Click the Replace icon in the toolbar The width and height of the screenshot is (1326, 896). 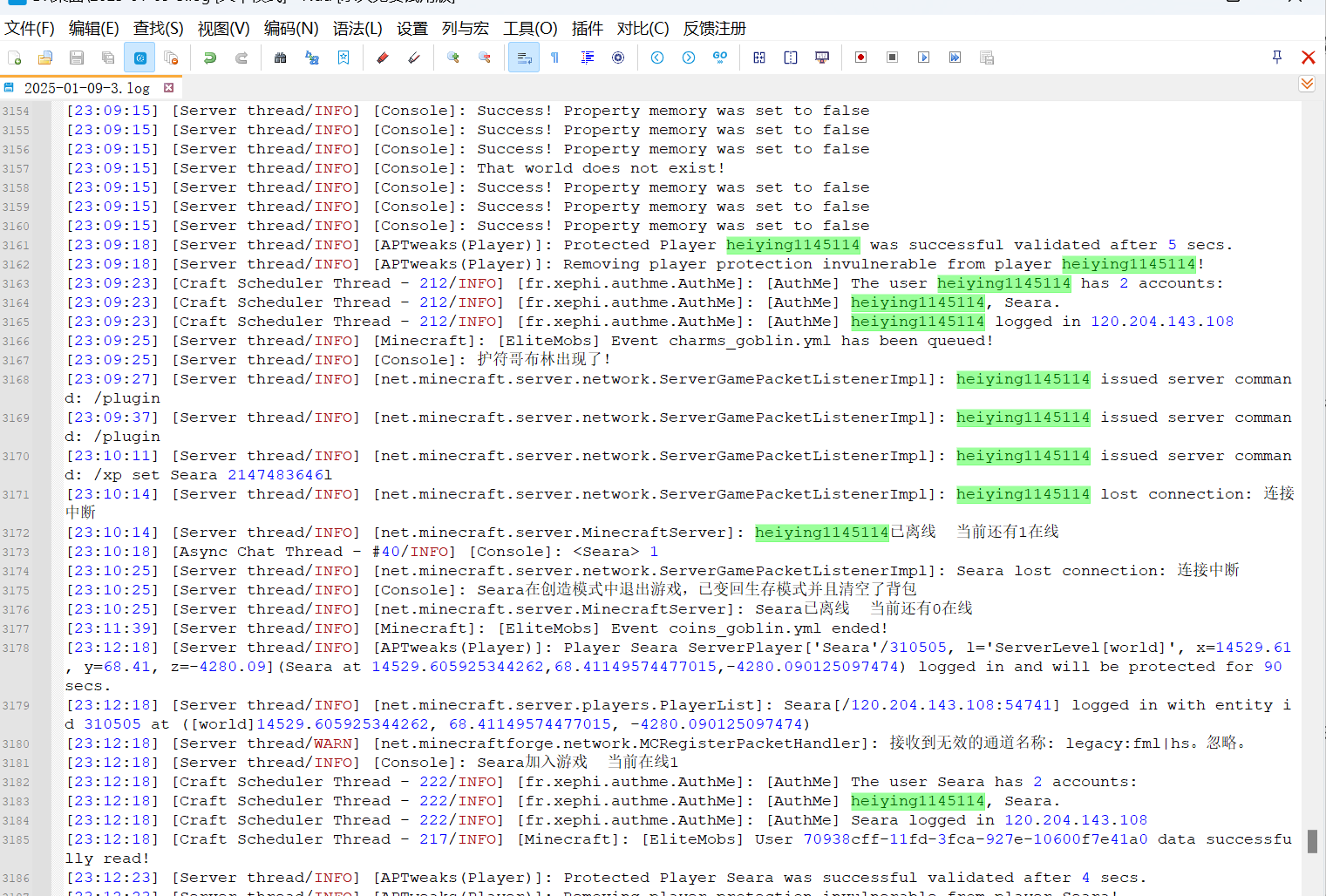[311, 58]
